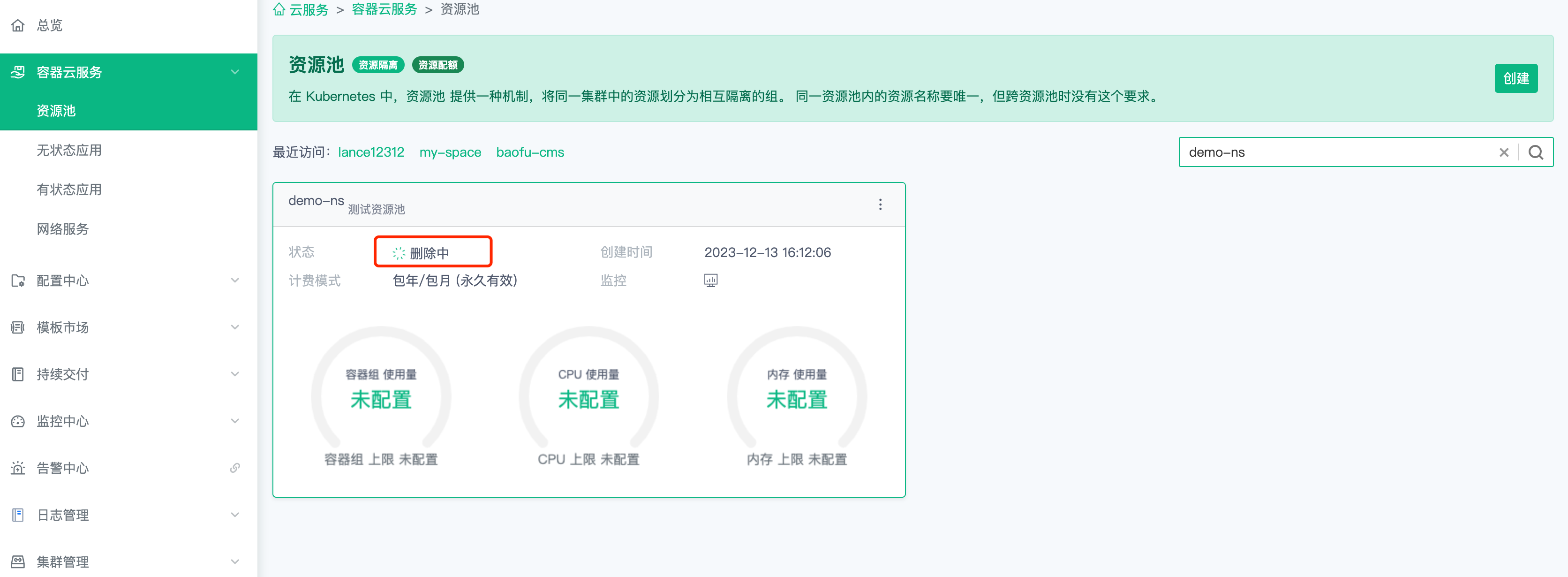Image resolution: width=1568 pixels, height=577 pixels.
Task: Click the 模板市场 icon
Action: [x=18, y=327]
